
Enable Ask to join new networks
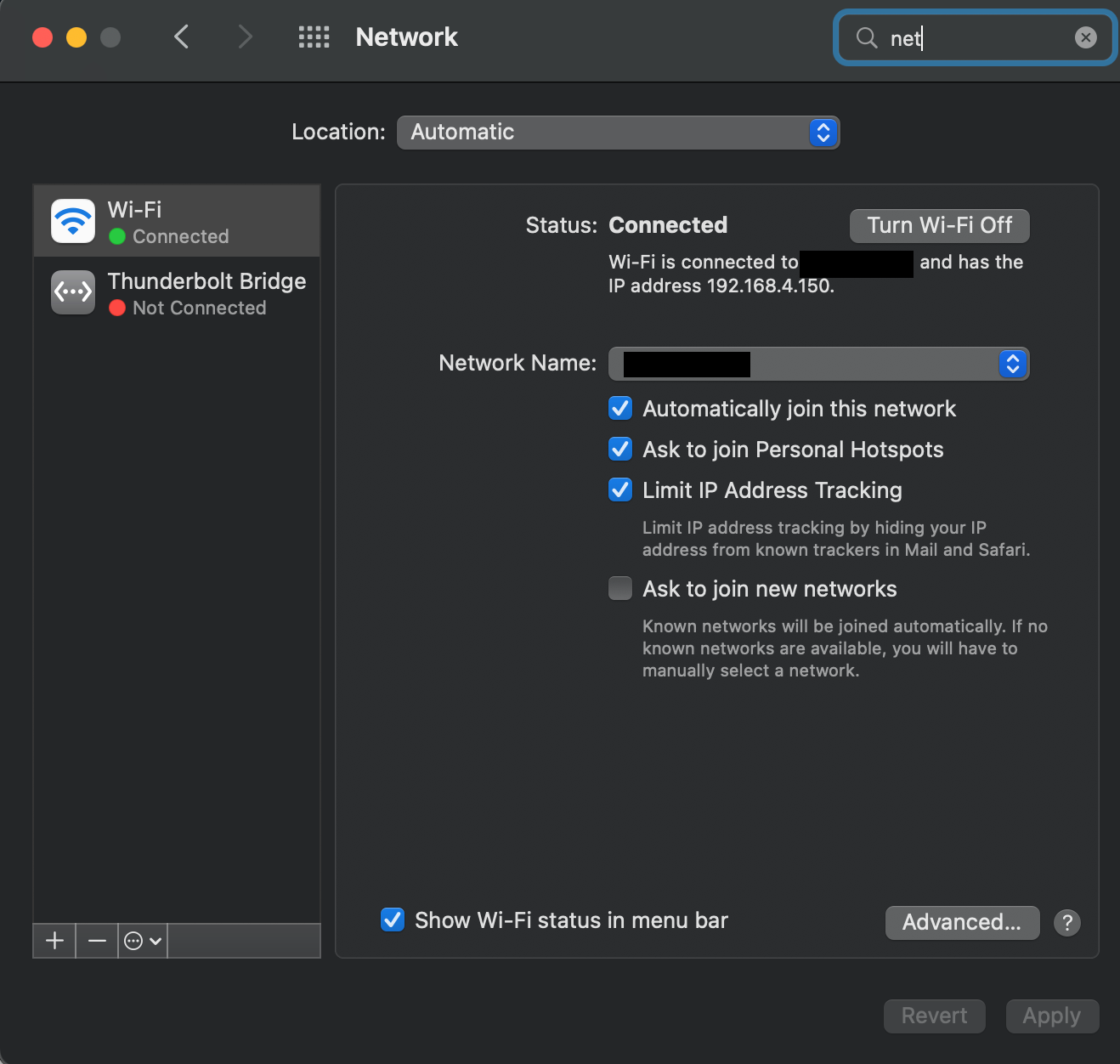point(620,589)
